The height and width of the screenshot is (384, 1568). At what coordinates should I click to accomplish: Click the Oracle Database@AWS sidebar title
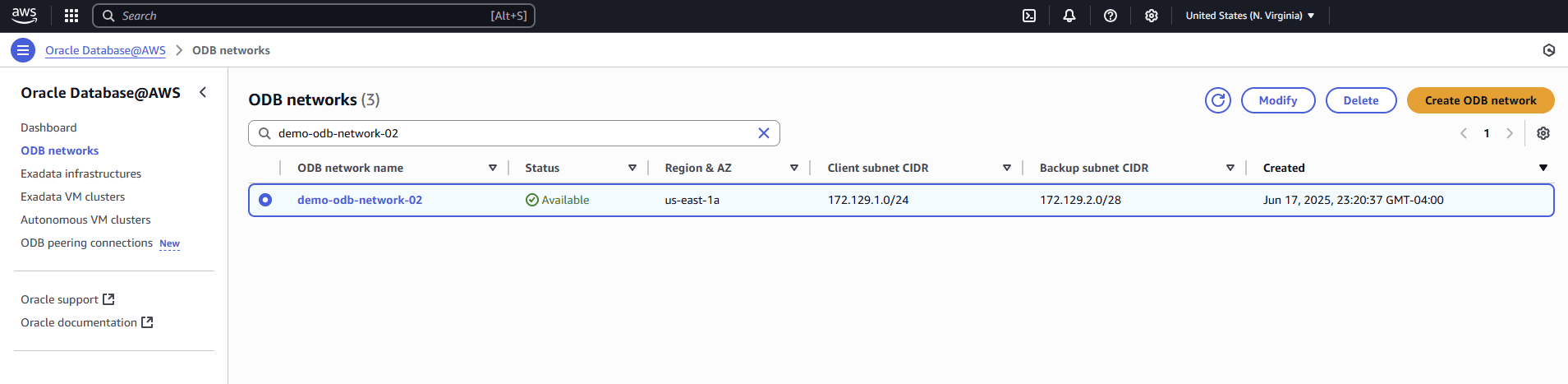tap(100, 93)
